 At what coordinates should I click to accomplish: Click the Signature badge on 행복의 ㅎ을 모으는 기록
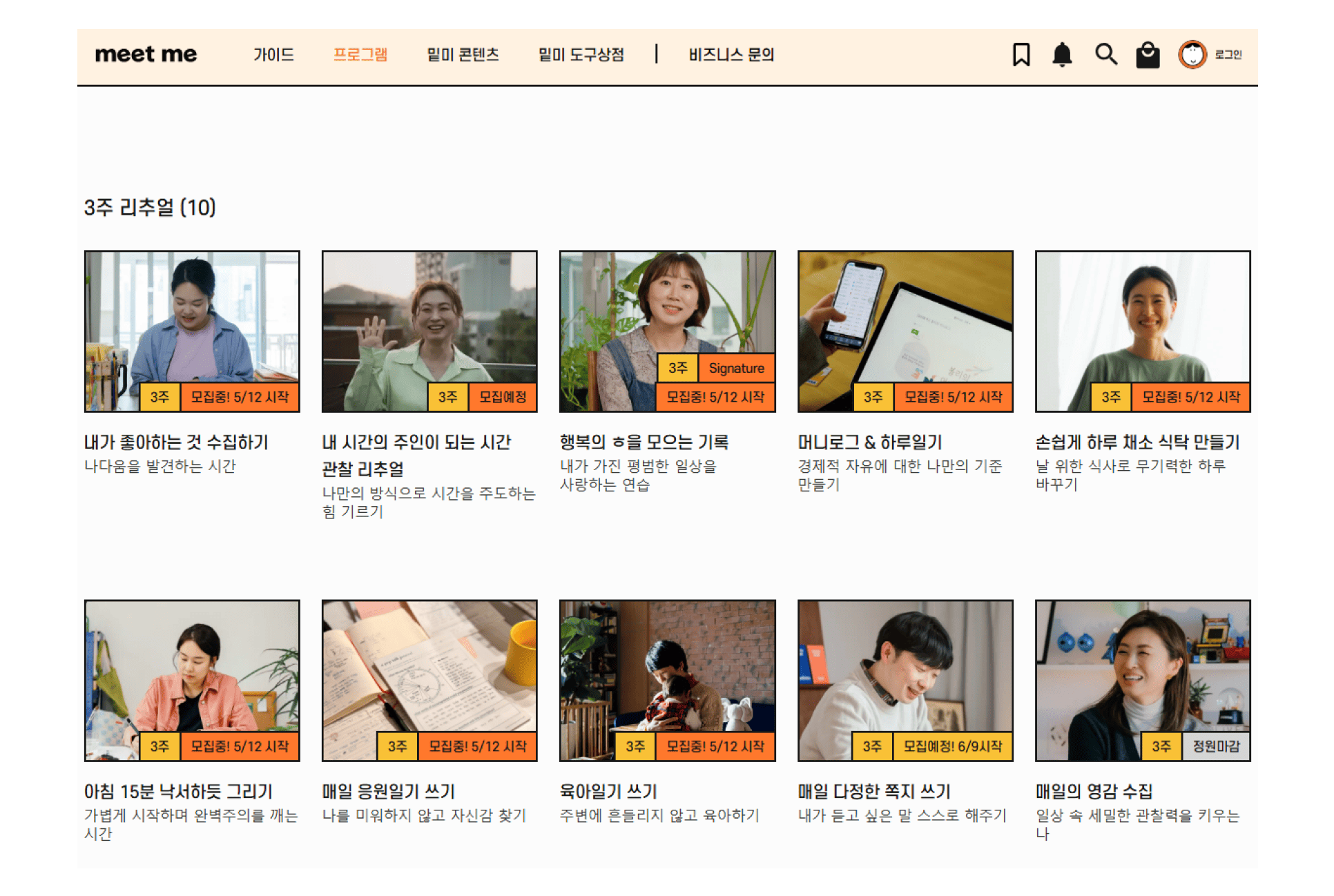pyautogui.click(x=736, y=368)
